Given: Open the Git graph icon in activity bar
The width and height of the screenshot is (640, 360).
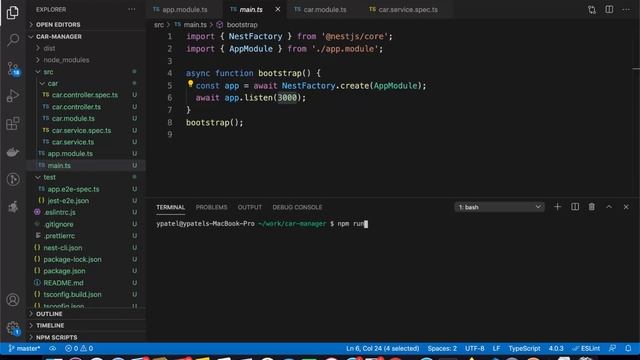Looking at the screenshot, I should [13, 179].
